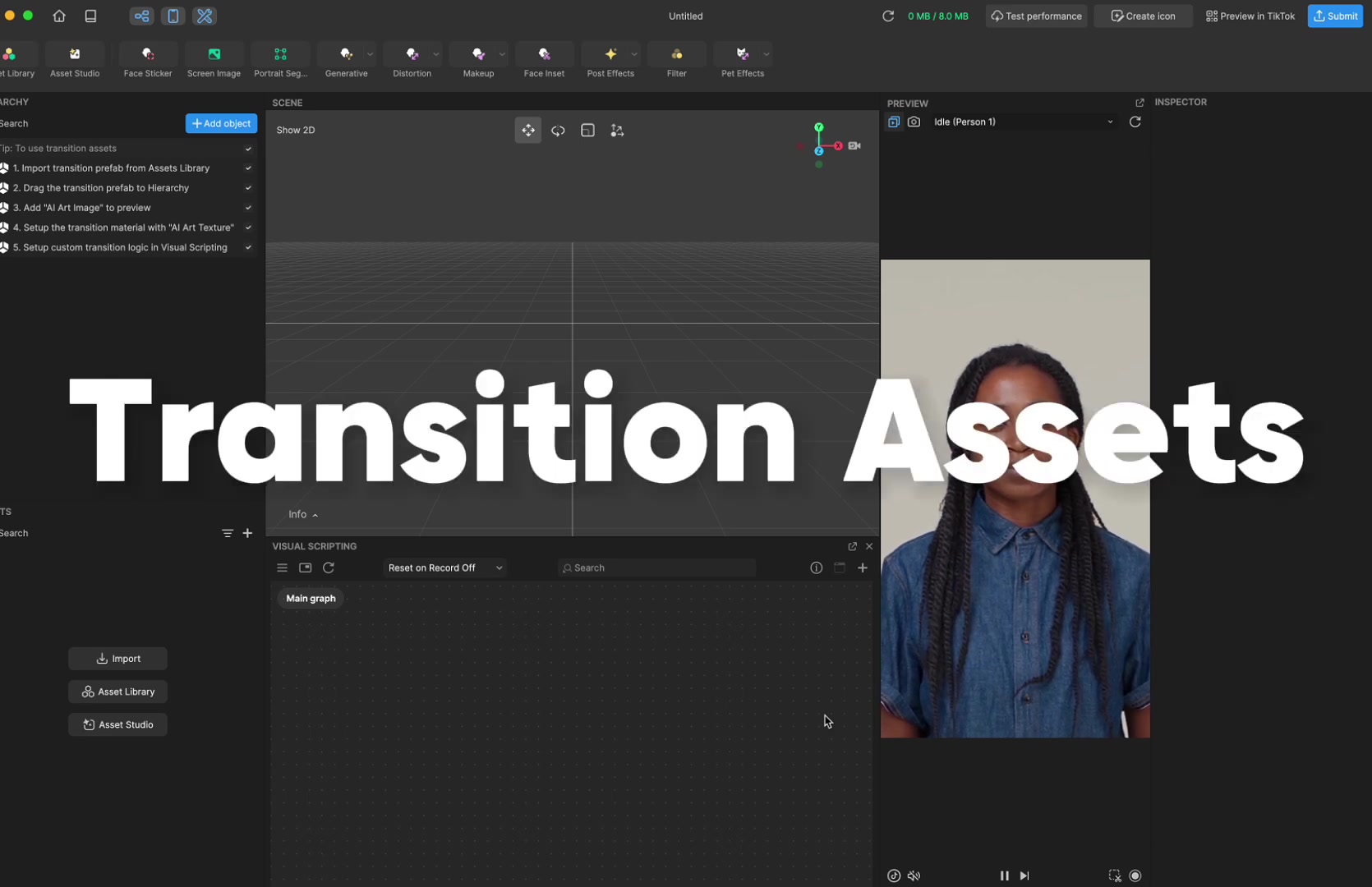Toggle checkmark for "Drag the transition prefab" row
The image size is (1372, 887).
248,188
